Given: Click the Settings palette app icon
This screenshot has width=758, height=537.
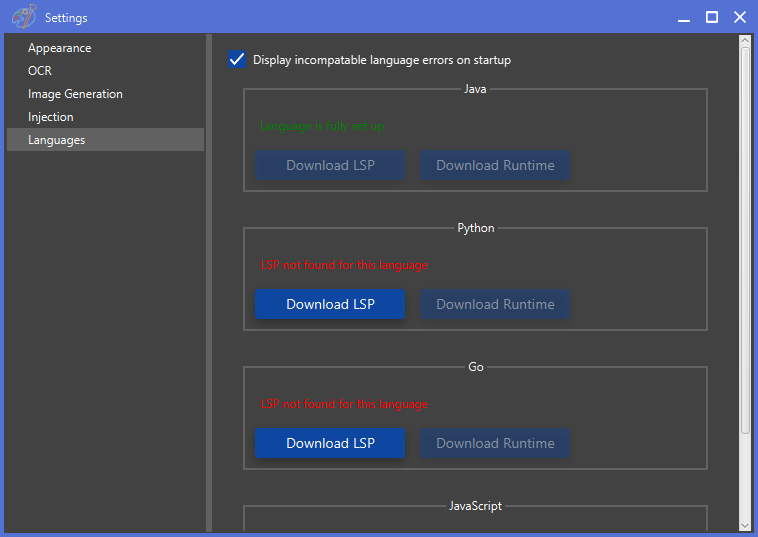Looking at the screenshot, I should [x=24, y=17].
